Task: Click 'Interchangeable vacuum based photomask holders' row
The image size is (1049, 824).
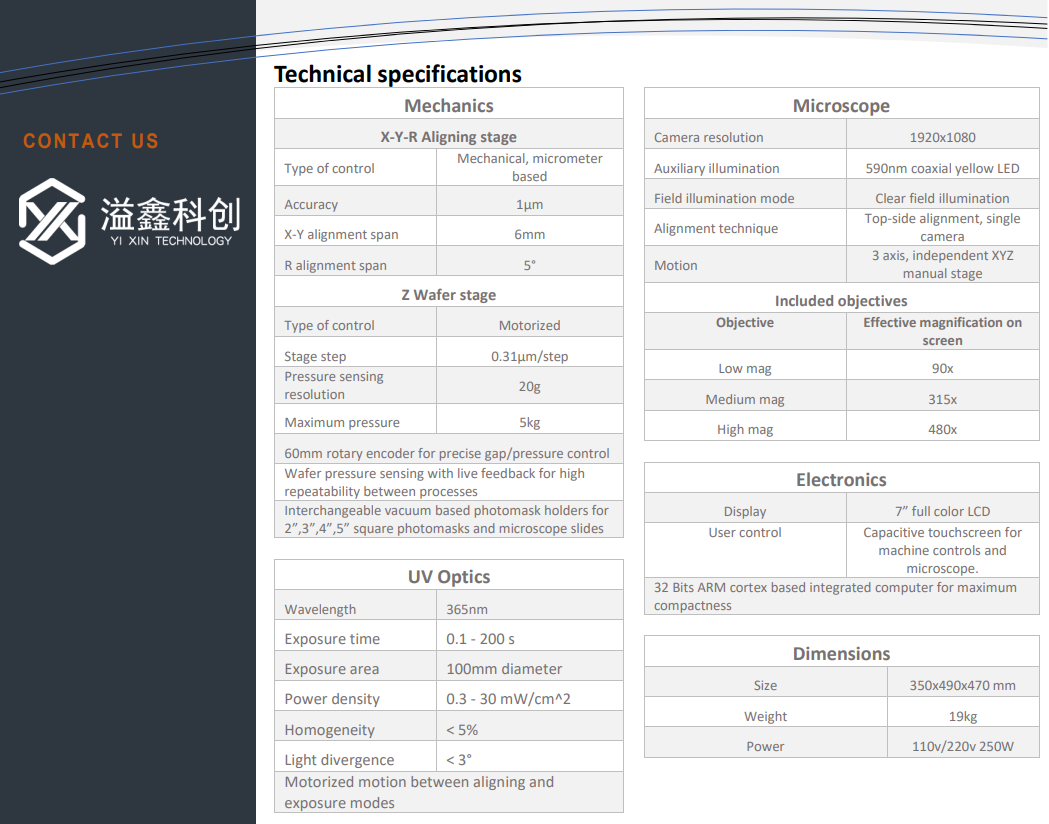Action: click(449, 519)
